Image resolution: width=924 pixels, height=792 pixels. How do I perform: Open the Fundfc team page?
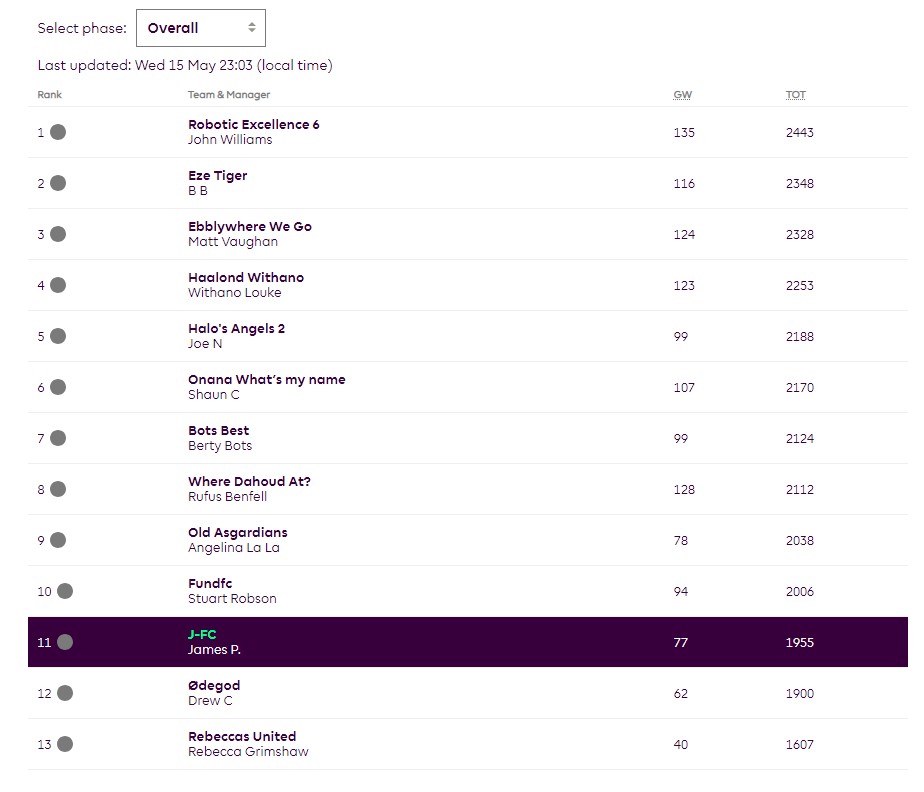coord(210,584)
